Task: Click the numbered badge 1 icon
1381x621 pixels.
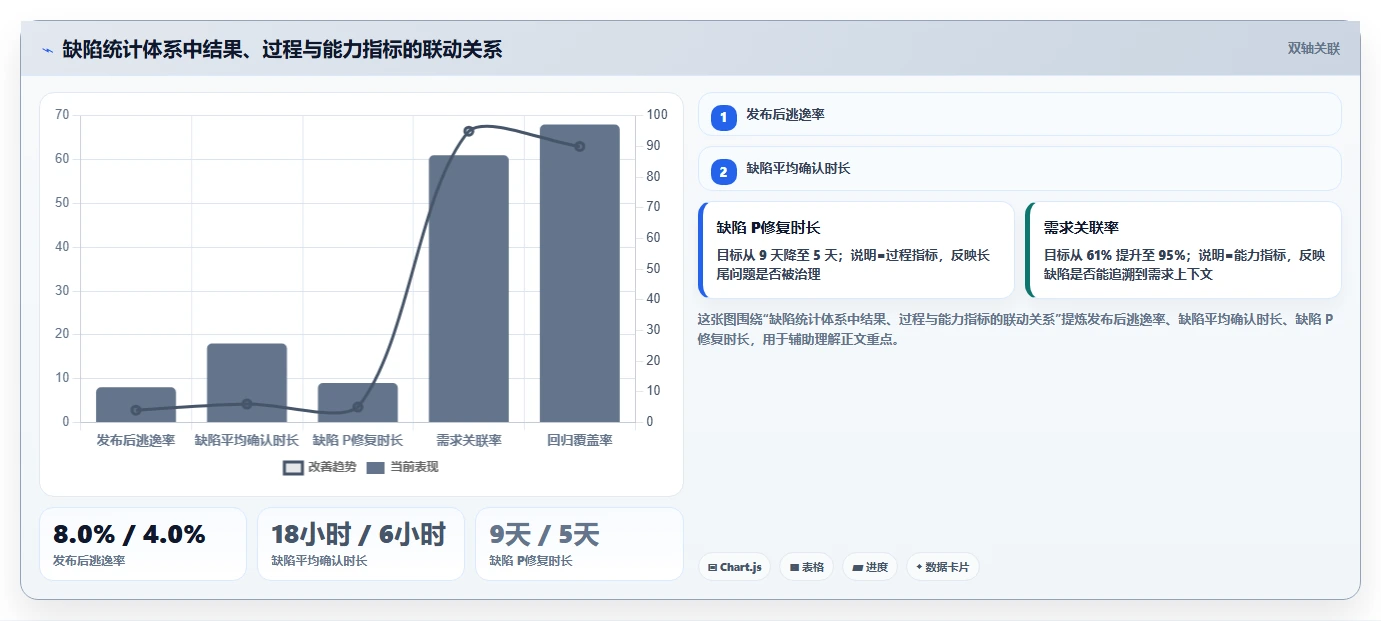Action: 724,117
